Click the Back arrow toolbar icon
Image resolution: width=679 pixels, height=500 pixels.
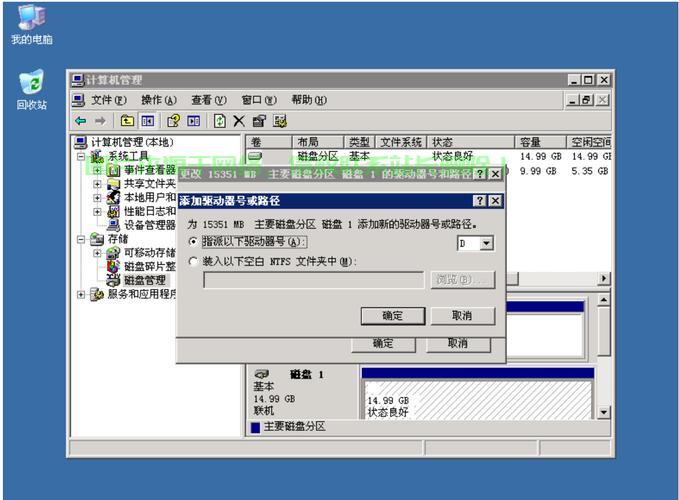pyautogui.click(x=81, y=121)
